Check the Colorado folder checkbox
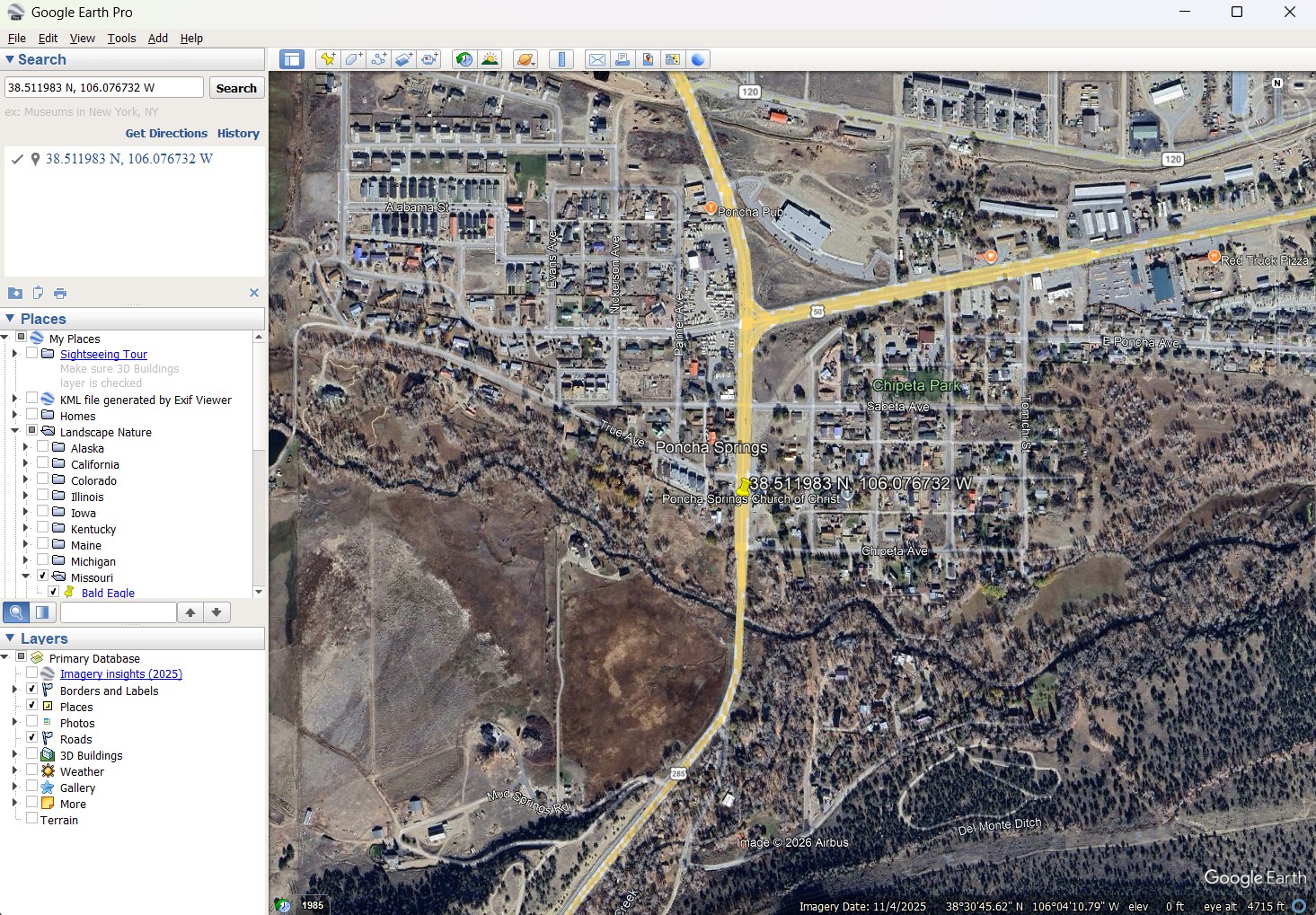Image resolution: width=1316 pixels, height=915 pixels. click(x=43, y=479)
